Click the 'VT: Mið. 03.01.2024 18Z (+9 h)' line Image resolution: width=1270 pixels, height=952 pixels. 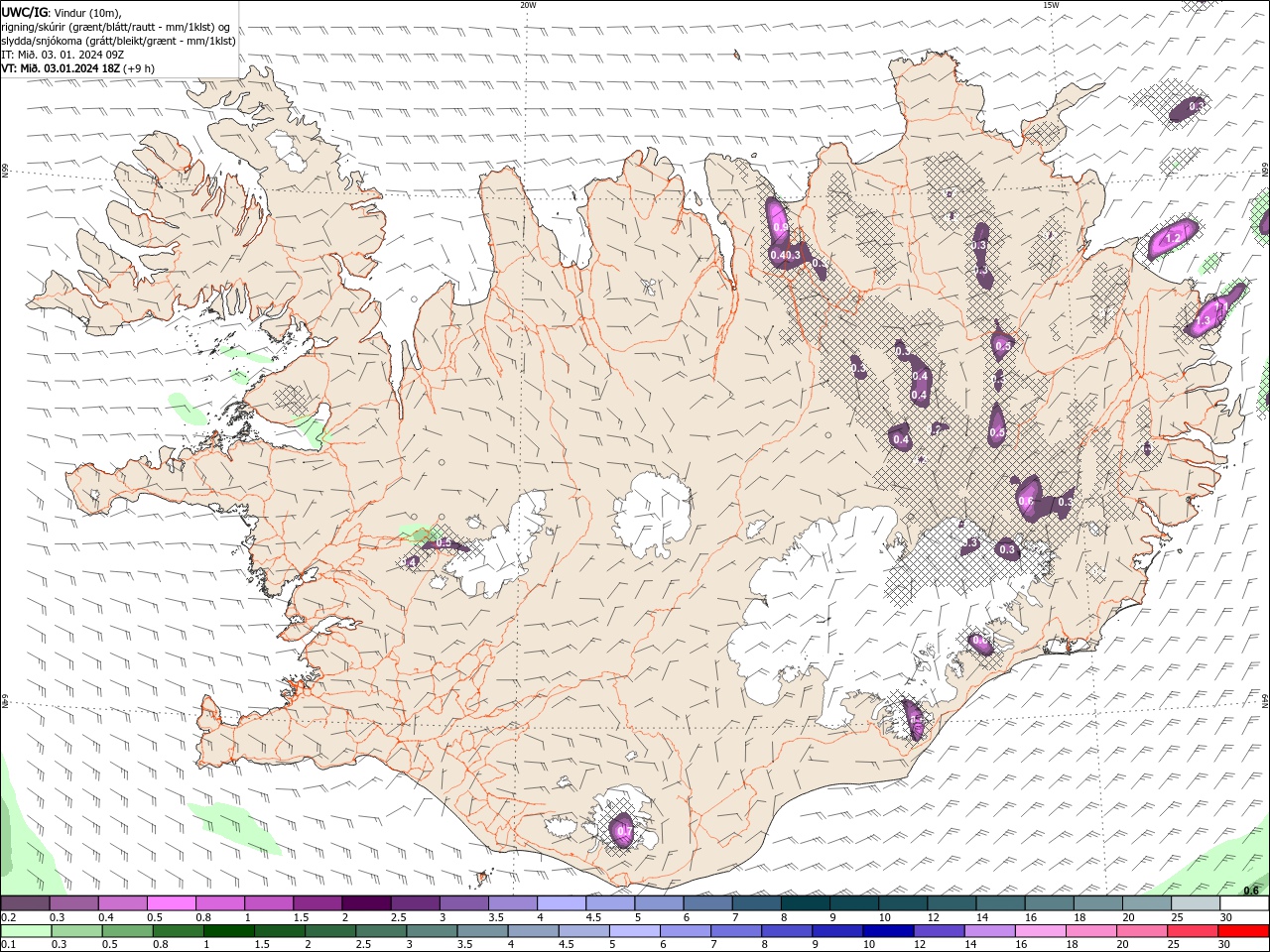78,68
